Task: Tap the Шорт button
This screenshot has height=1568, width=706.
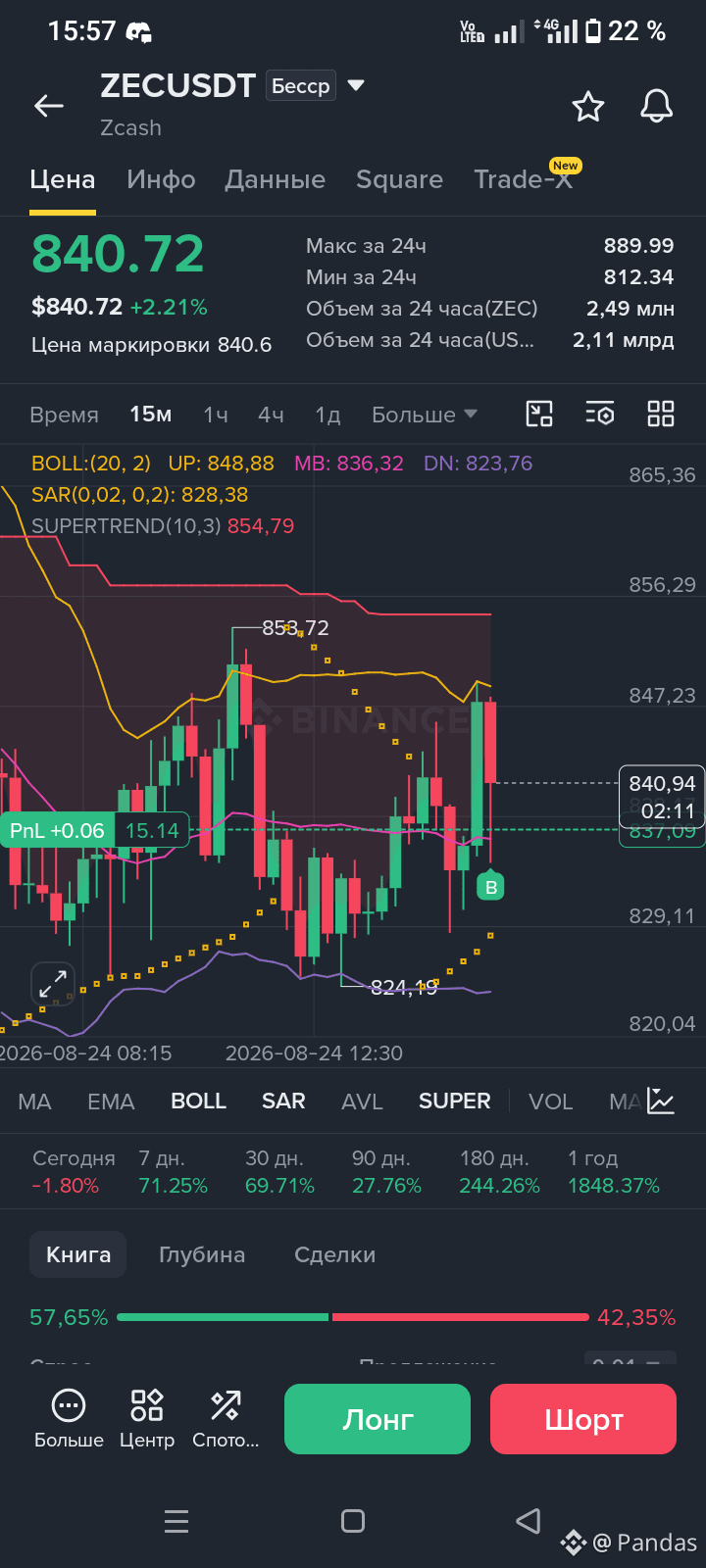Action: pyautogui.click(x=583, y=1419)
